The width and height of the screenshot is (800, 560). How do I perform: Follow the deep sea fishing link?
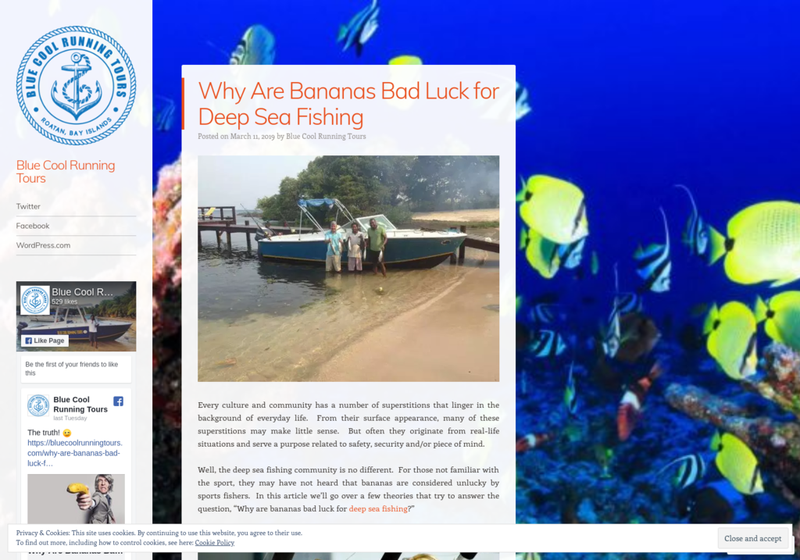(x=378, y=508)
